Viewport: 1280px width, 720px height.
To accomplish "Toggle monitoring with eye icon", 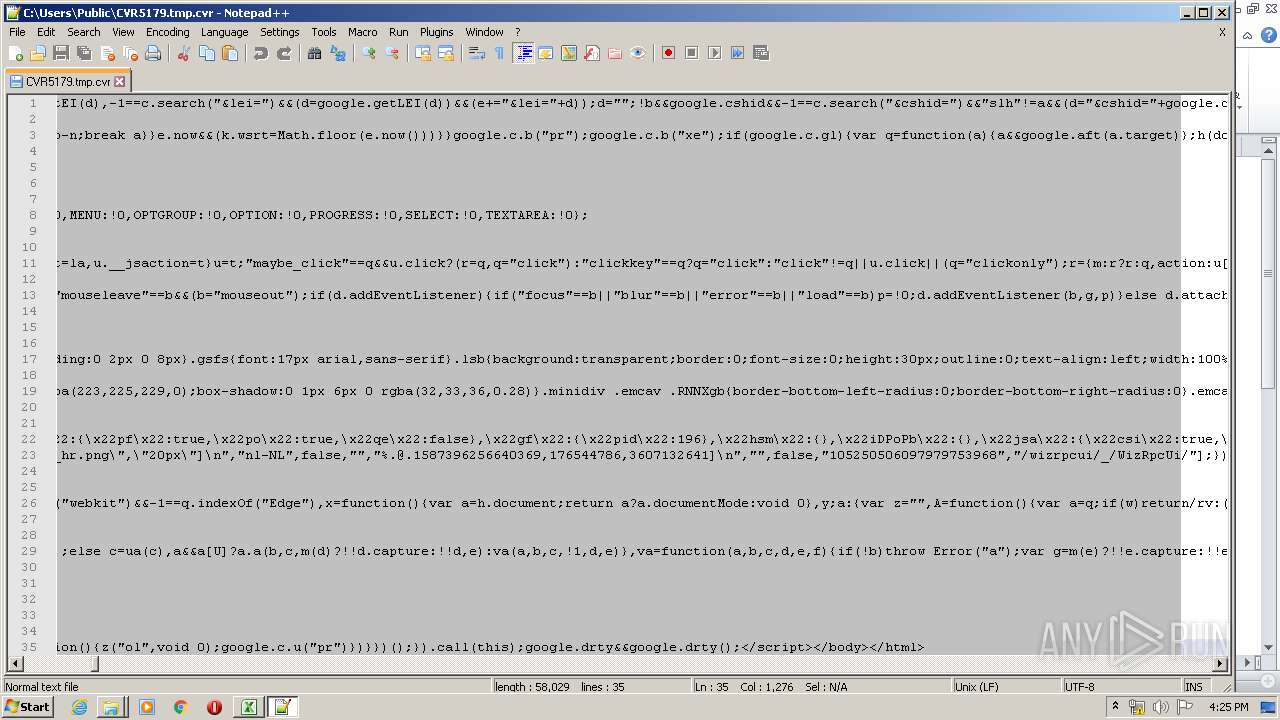I will coord(638,53).
